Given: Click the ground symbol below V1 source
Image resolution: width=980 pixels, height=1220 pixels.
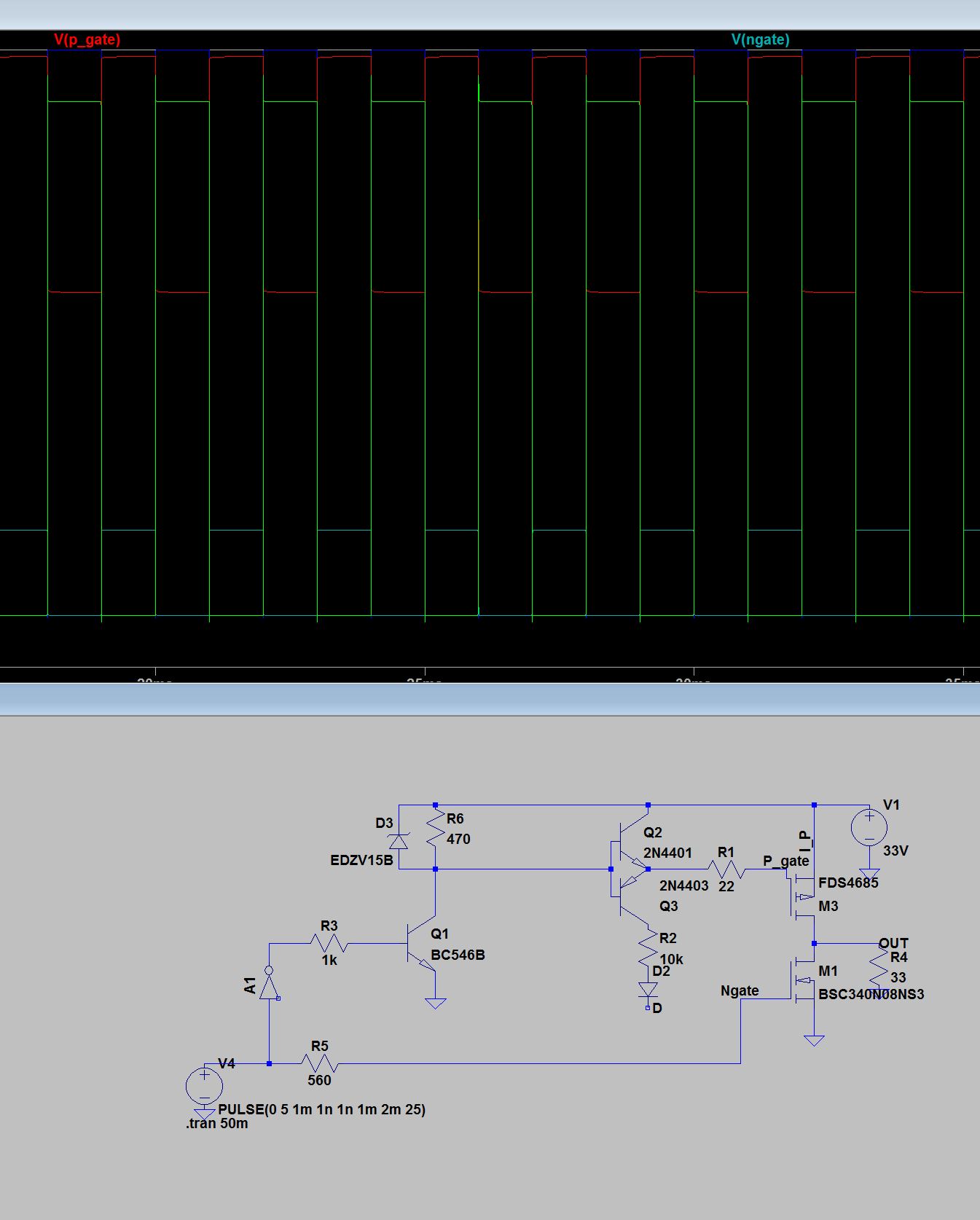Looking at the screenshot, I should point(869,874).
